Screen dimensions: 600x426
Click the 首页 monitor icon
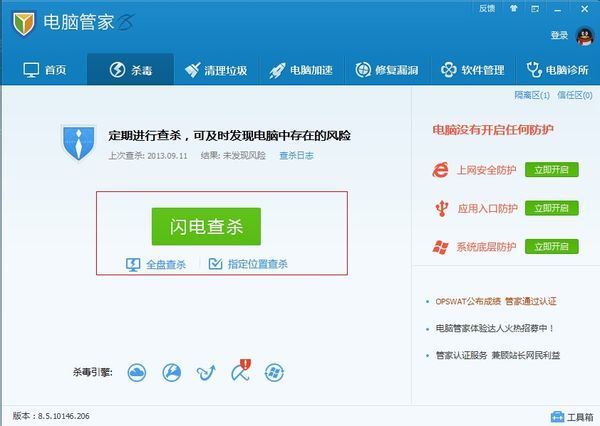tap(31, 70)
